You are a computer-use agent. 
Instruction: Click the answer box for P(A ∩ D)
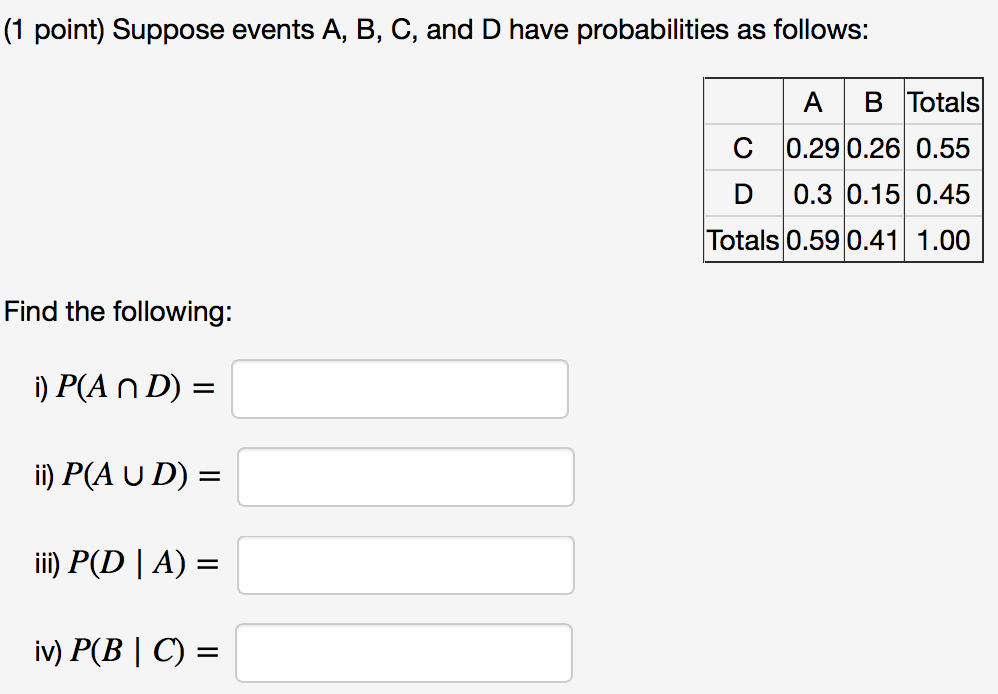[x=400, y=388]
